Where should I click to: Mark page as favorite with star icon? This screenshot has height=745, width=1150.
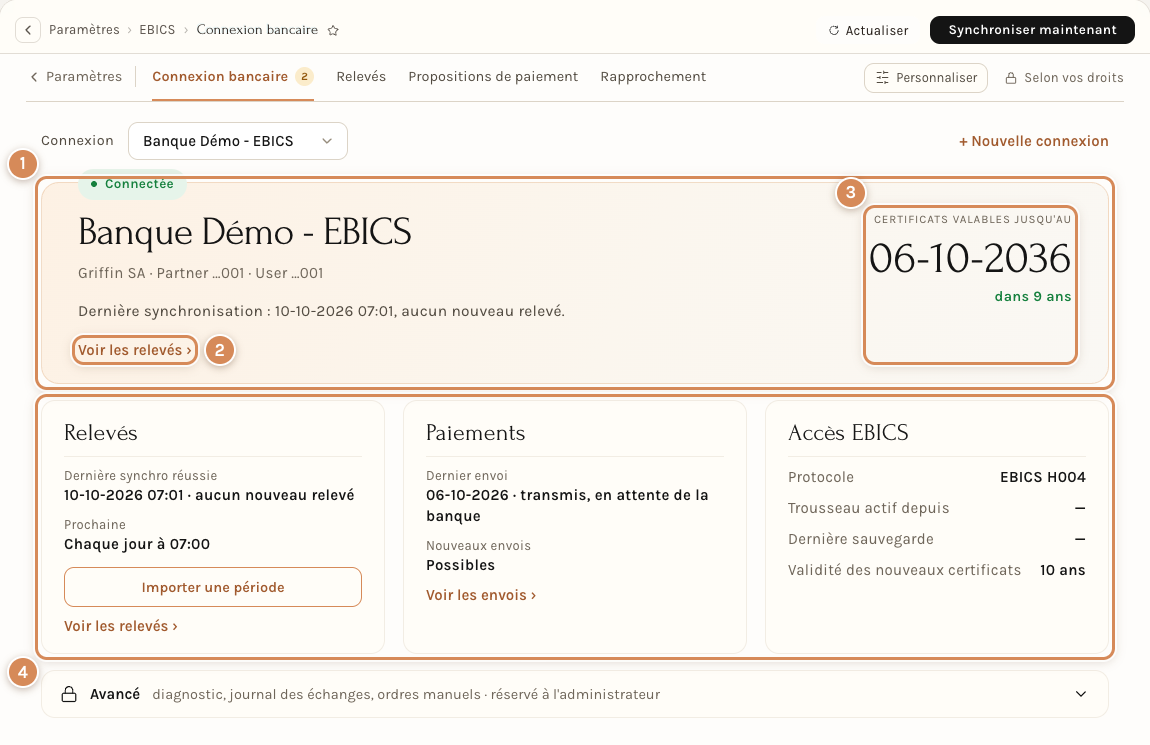pyautogui.click(x=333, y=30)
